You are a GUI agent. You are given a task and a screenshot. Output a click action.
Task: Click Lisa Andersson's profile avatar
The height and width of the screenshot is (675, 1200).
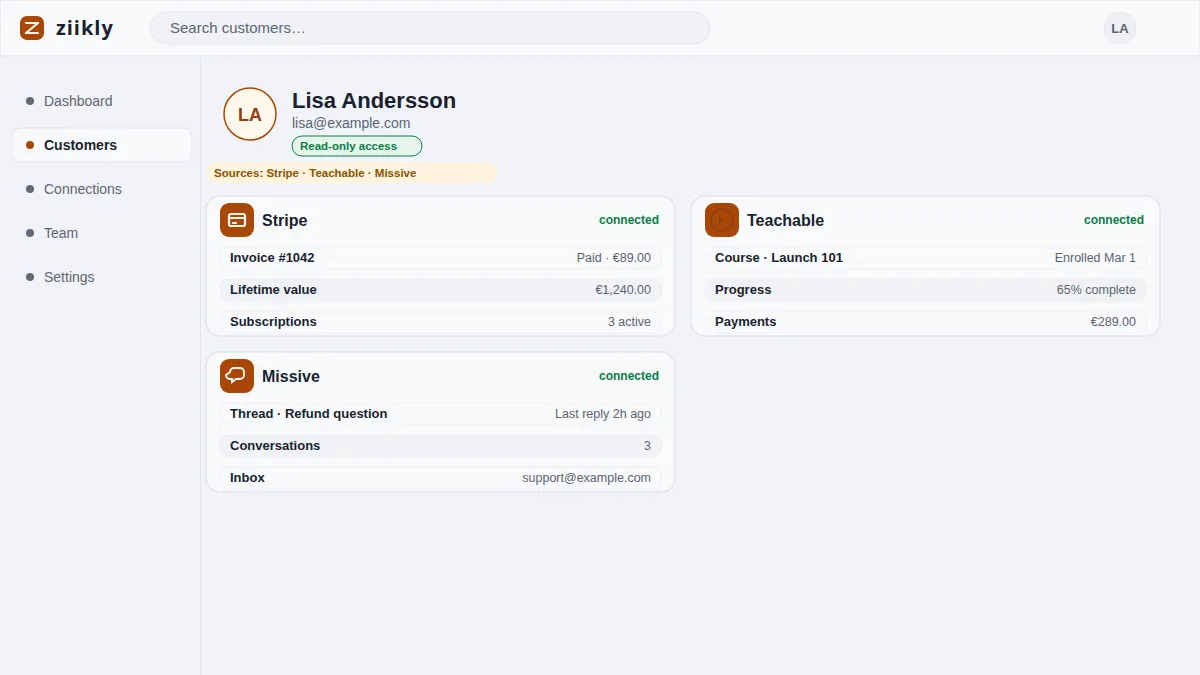click(x=250, y=114)
